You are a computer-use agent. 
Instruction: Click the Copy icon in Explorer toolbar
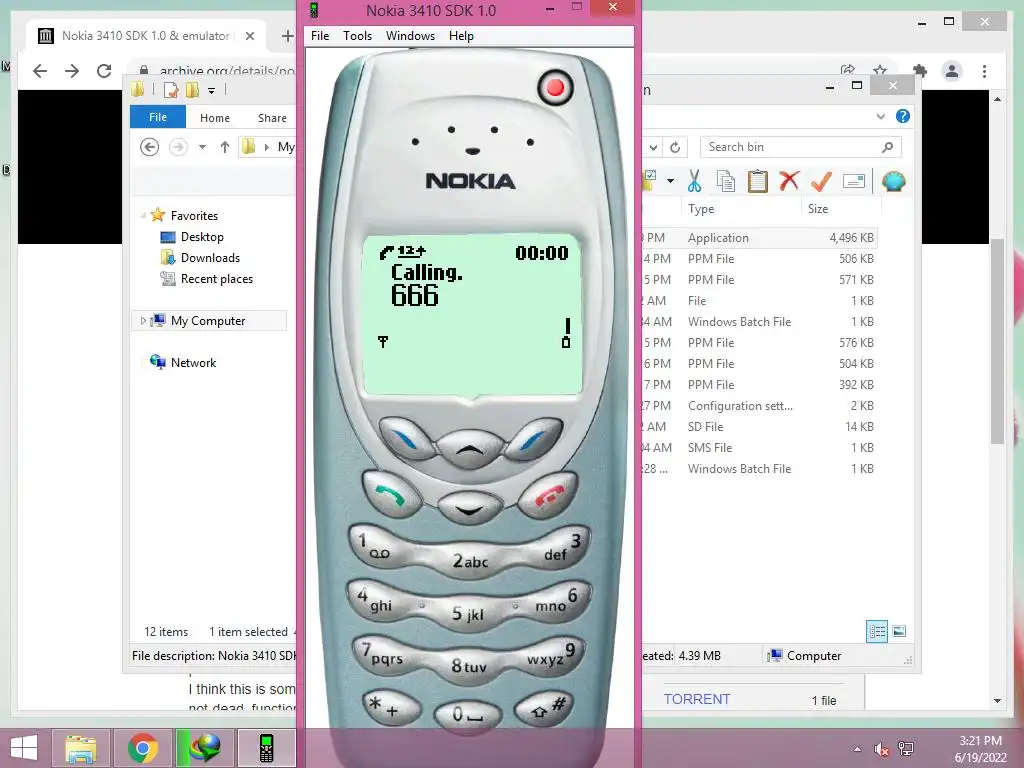726,181
